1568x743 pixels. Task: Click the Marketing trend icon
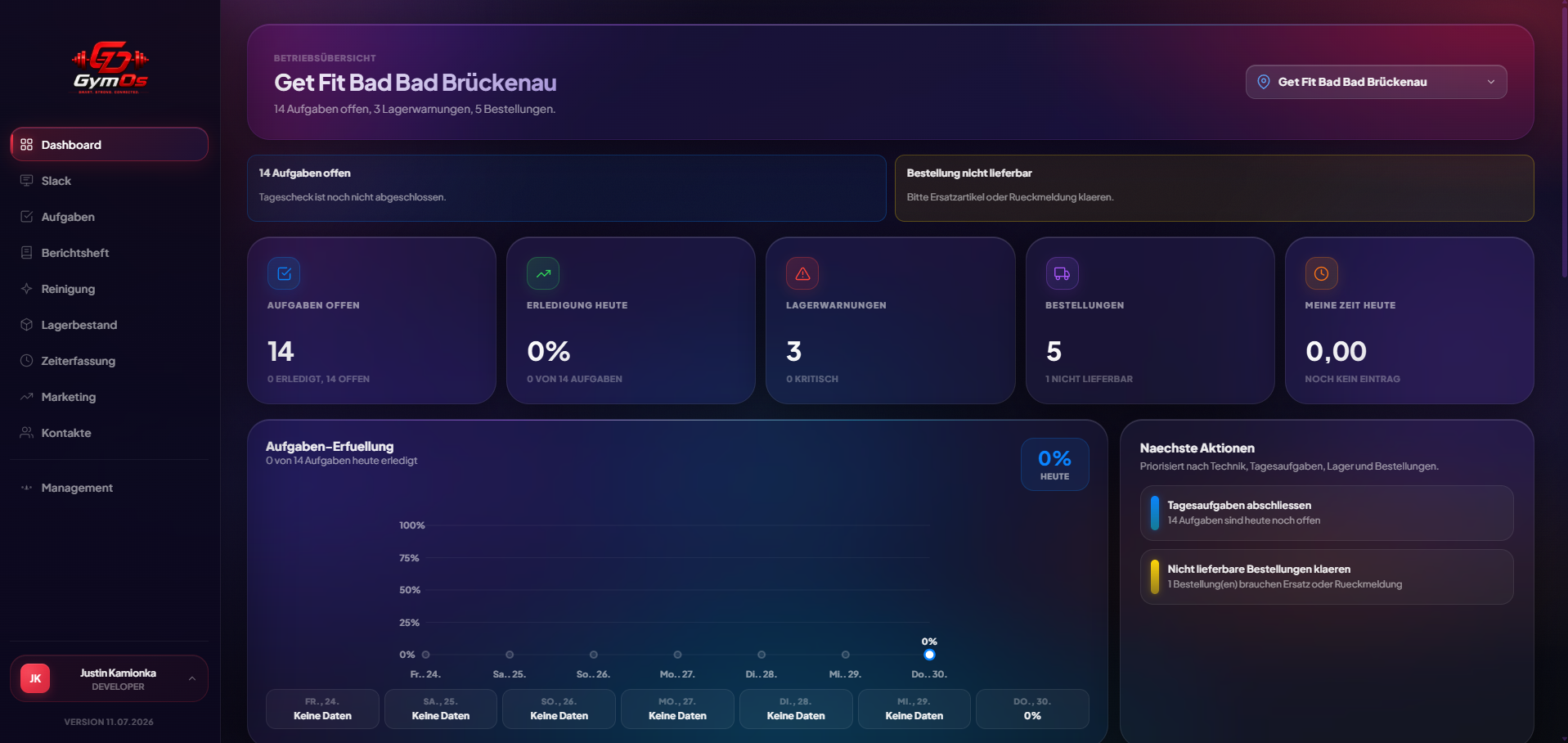click(x=26, y=397)
